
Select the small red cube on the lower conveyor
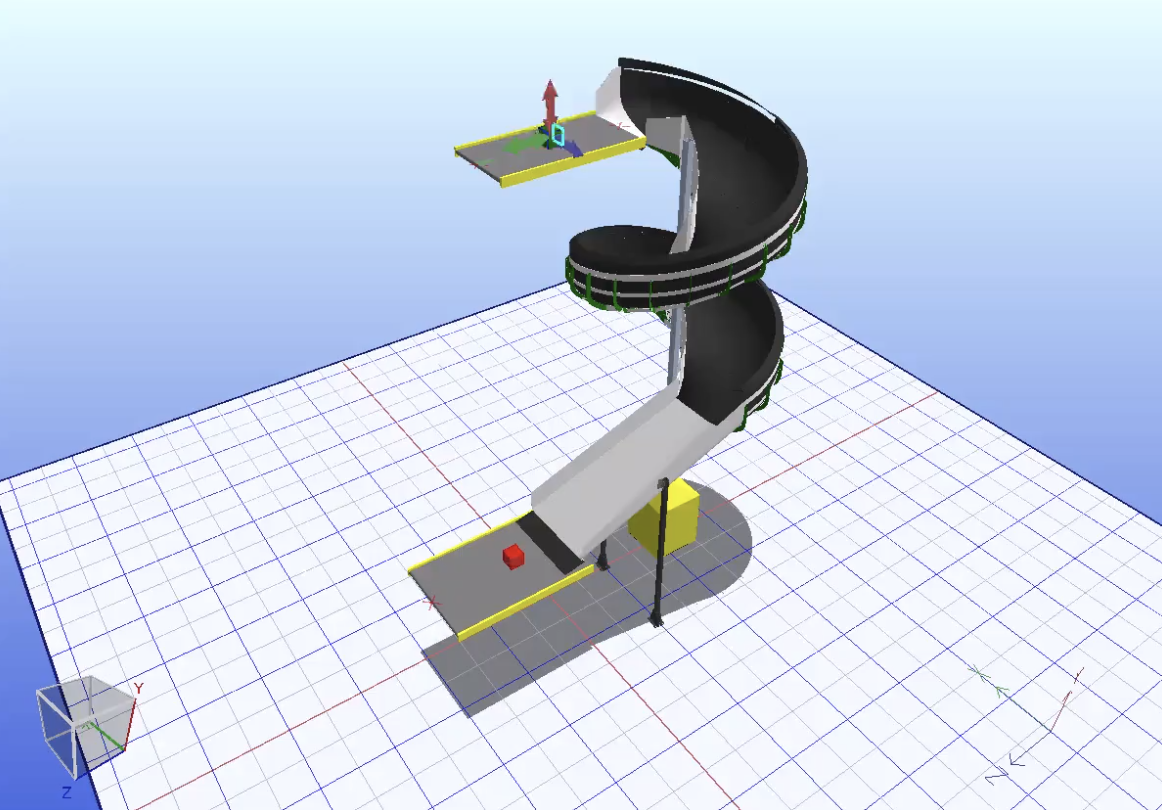[x=513, y=556]
